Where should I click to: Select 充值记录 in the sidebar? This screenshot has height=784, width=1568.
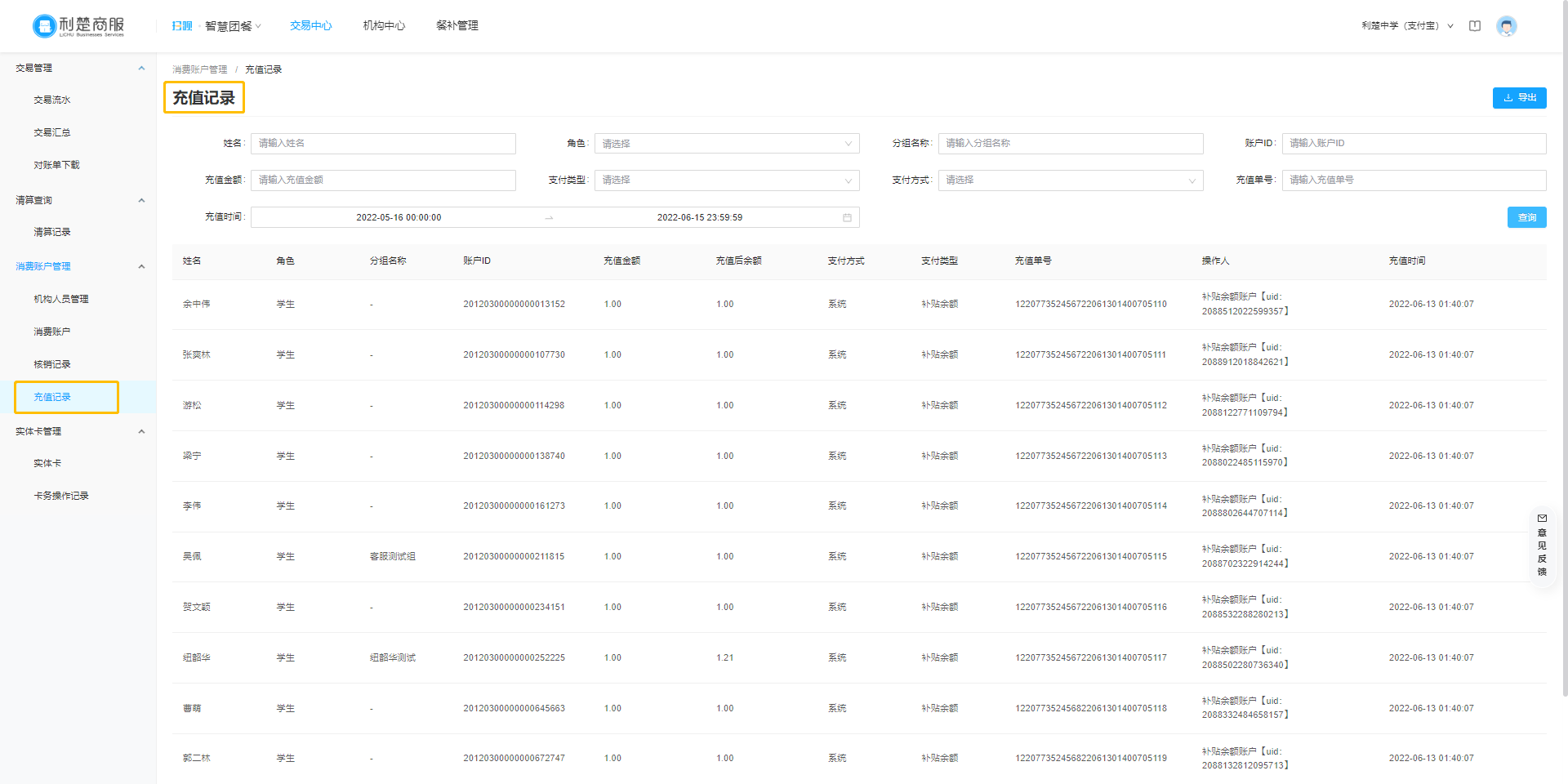(x=52, y=397)
